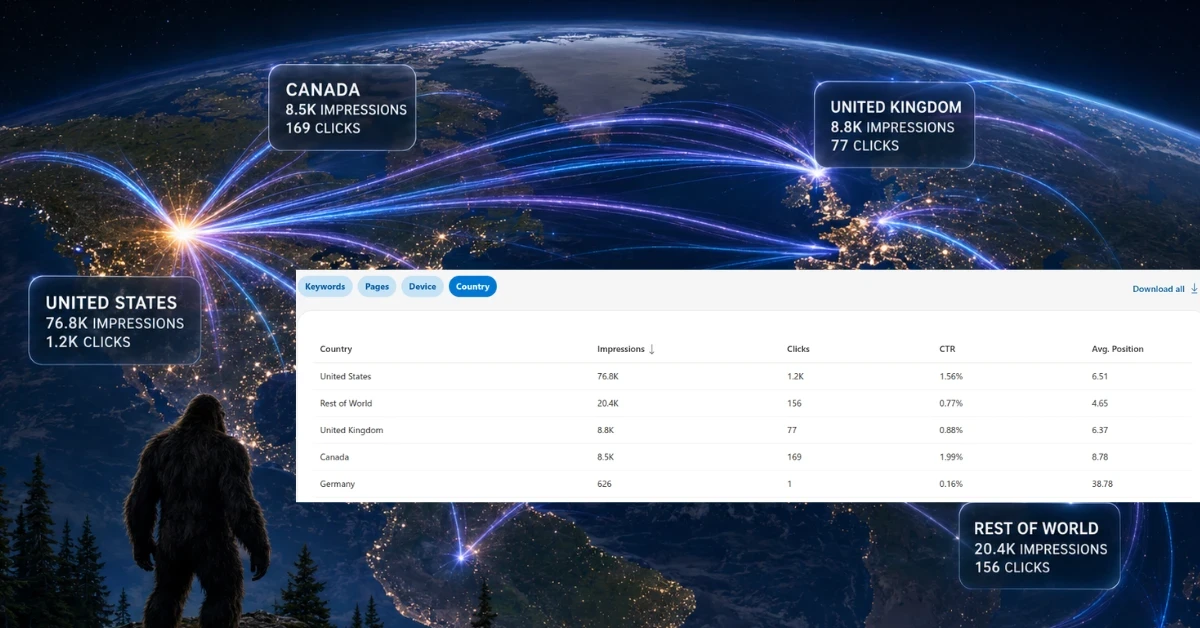Switch to the Keywords tab
The image size is (1200, 628).
pos(325,287)
